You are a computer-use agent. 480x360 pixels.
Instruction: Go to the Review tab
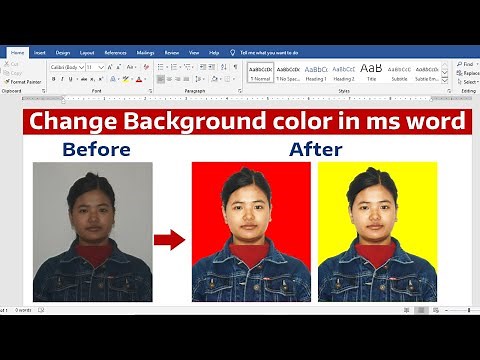[172, 53]
